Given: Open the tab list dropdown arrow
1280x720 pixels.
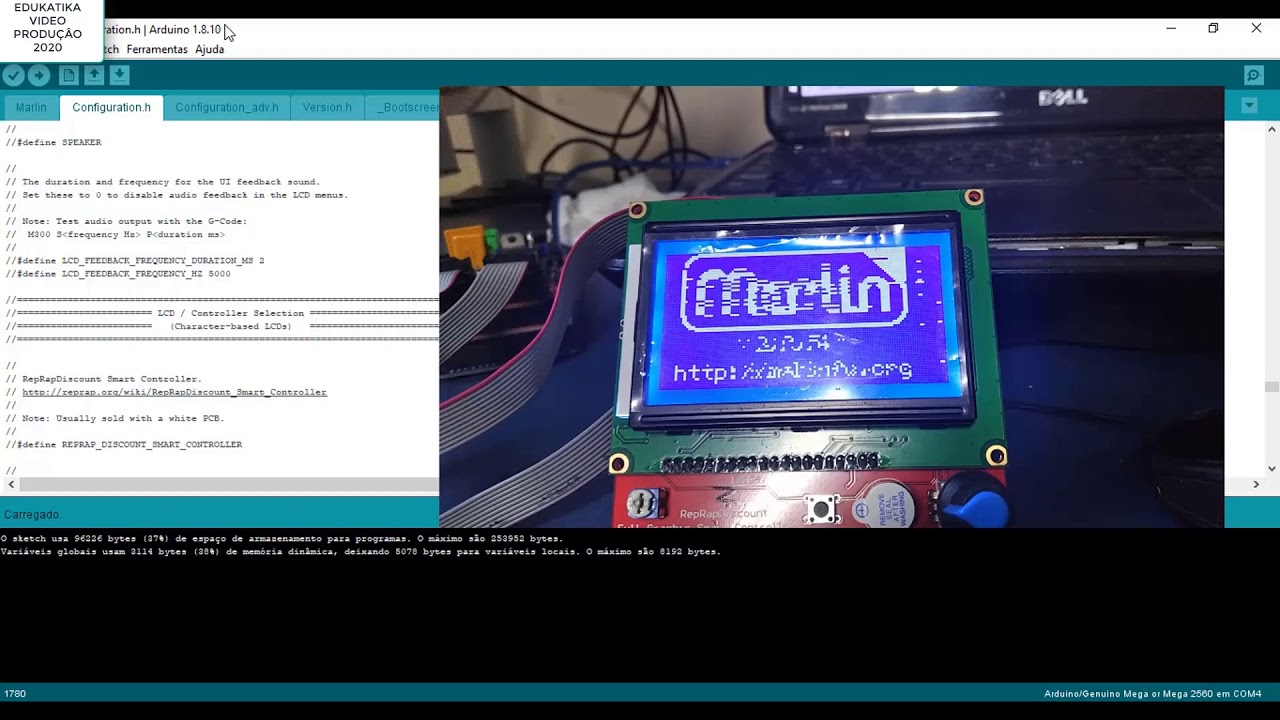Looking at the screenshot, I should coord(1249,106).
